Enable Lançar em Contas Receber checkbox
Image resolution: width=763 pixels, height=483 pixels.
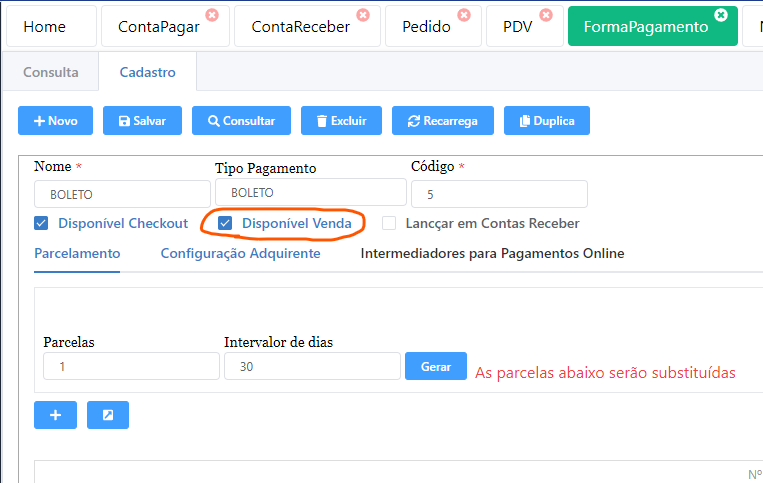click(x=389, y=223)
